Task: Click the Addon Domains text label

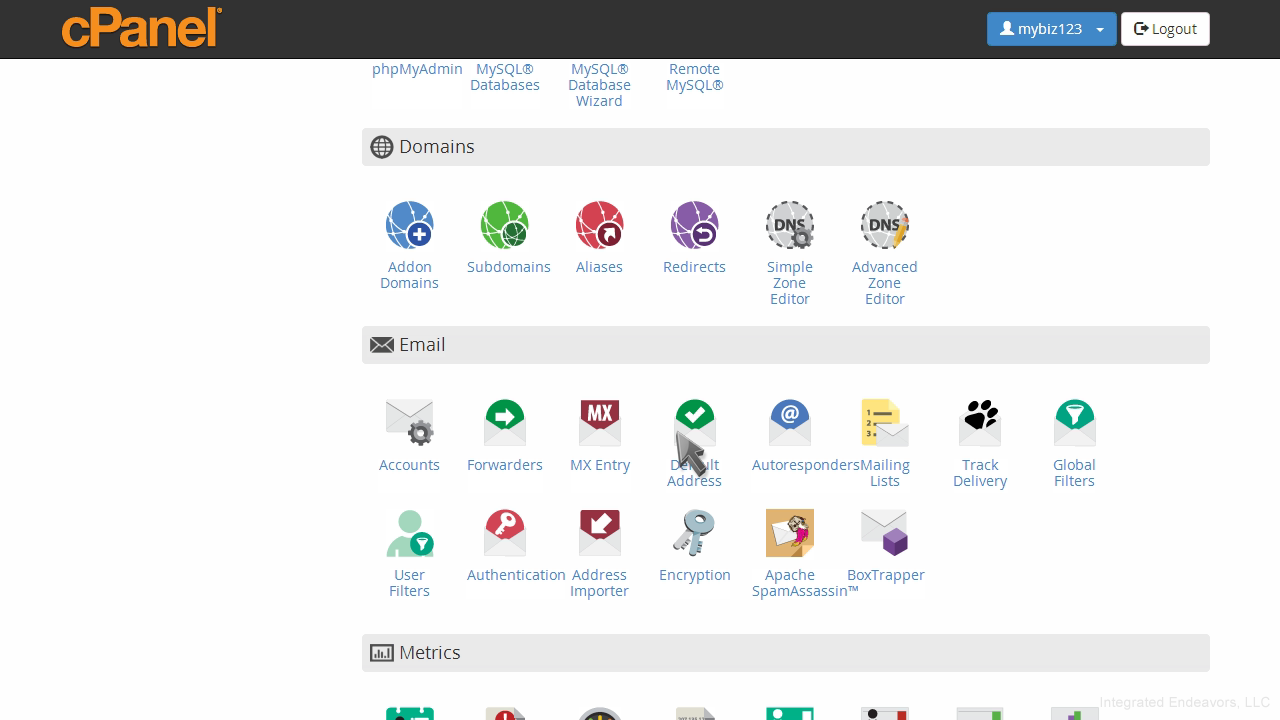Action: point(409,275)
